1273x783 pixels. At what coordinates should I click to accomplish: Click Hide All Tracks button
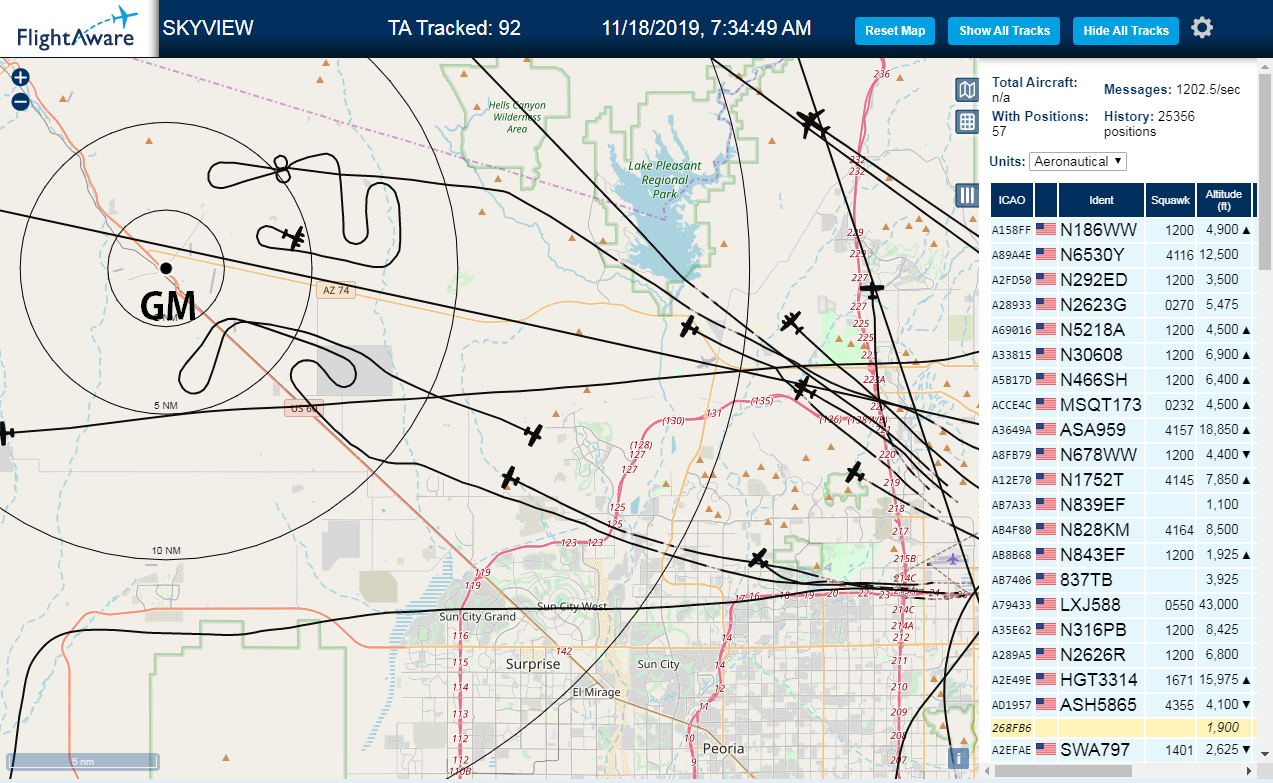tap(1126, 31)
